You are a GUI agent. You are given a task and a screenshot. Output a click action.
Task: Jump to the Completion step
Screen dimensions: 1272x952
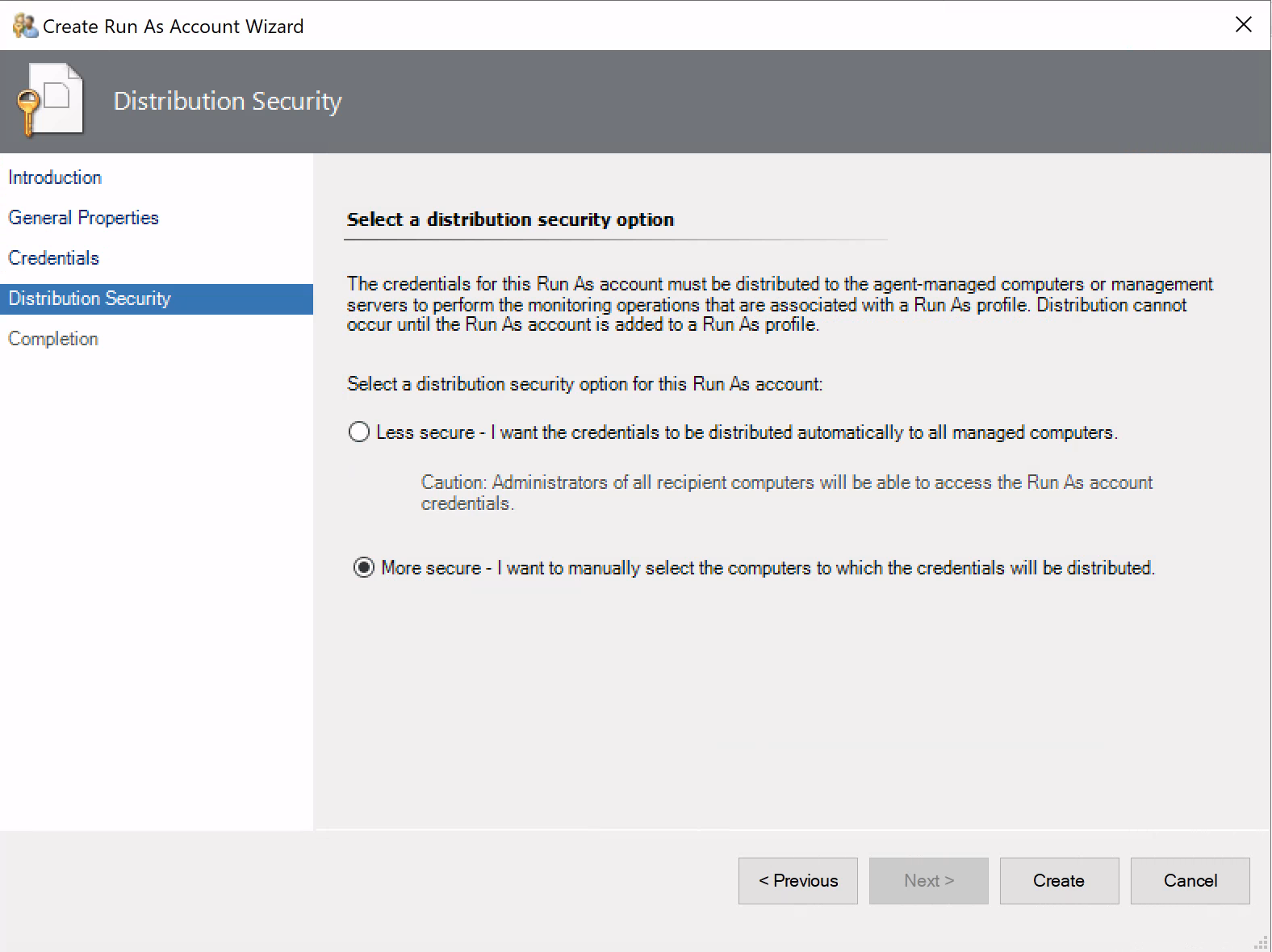point(53,339)
